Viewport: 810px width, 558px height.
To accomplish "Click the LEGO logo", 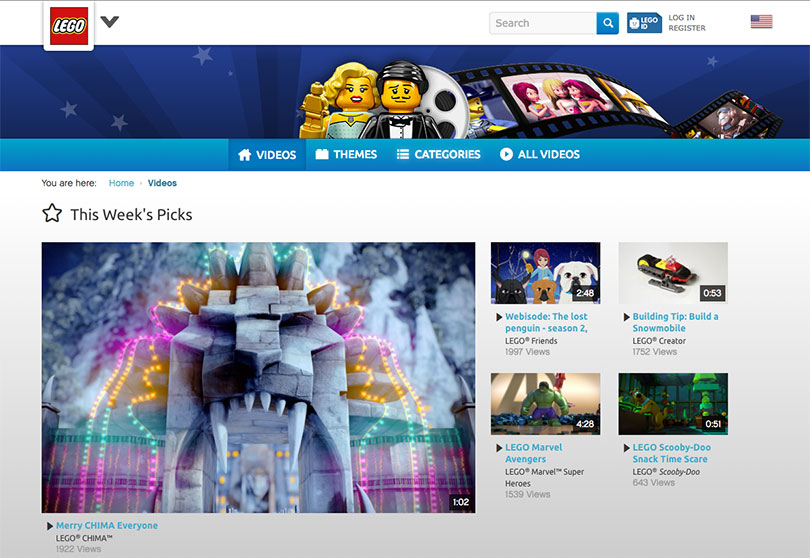I will [x=69, y=25].
